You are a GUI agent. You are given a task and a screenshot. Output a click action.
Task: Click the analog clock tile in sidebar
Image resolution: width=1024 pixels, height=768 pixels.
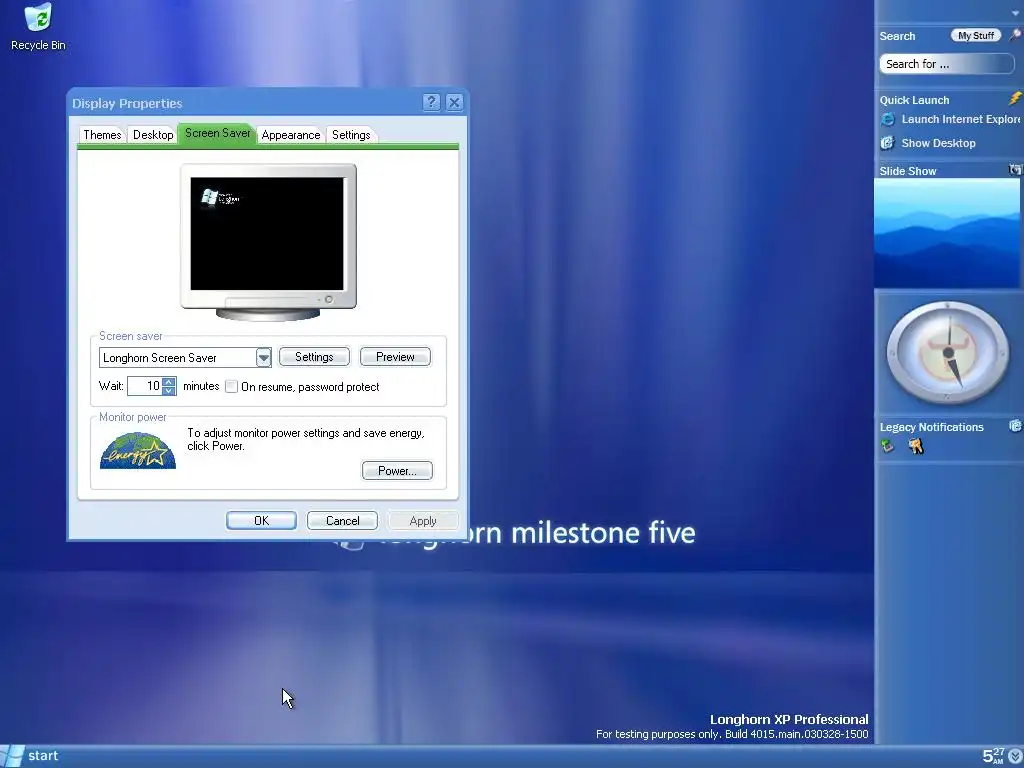[948, 353]
